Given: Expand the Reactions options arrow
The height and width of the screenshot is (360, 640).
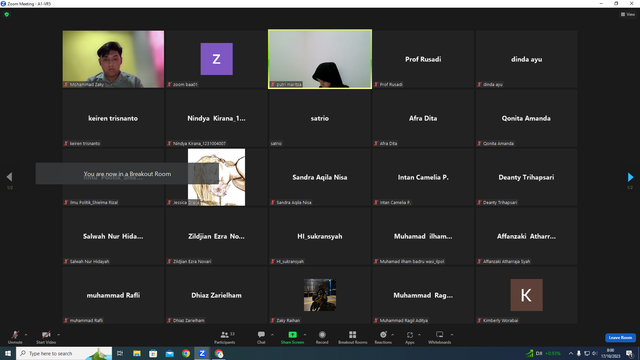Looking at the screenshot, I should [393, 335].
